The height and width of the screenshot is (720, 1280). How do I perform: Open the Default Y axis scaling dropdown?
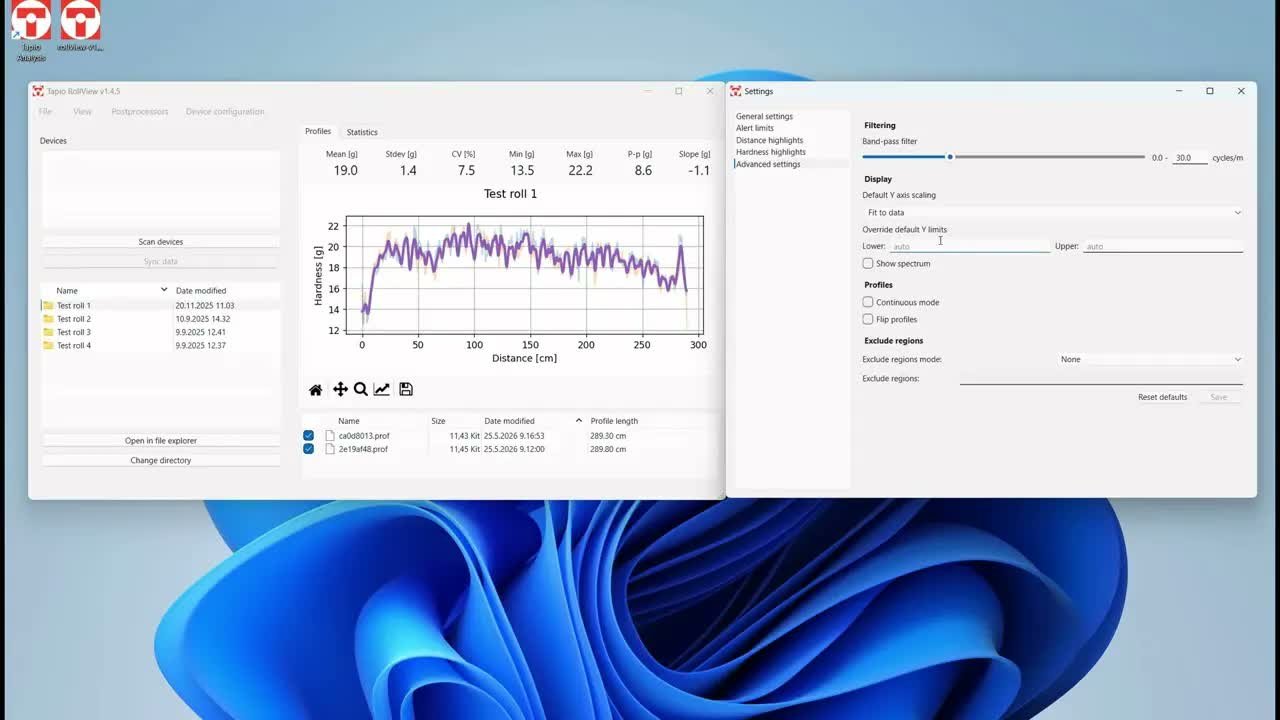1053,212
